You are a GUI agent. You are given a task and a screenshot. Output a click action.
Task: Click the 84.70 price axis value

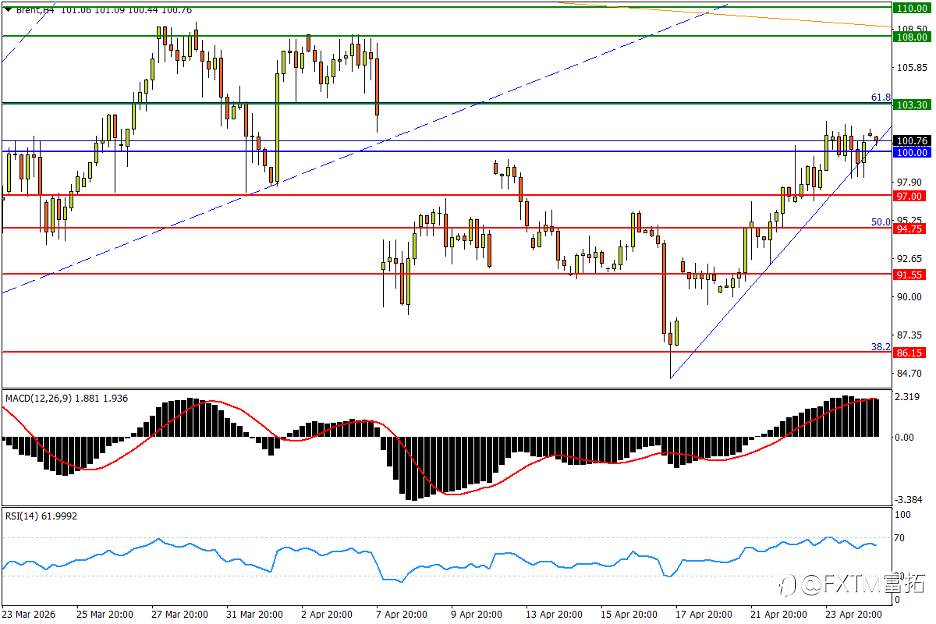[x=910, y=373]
